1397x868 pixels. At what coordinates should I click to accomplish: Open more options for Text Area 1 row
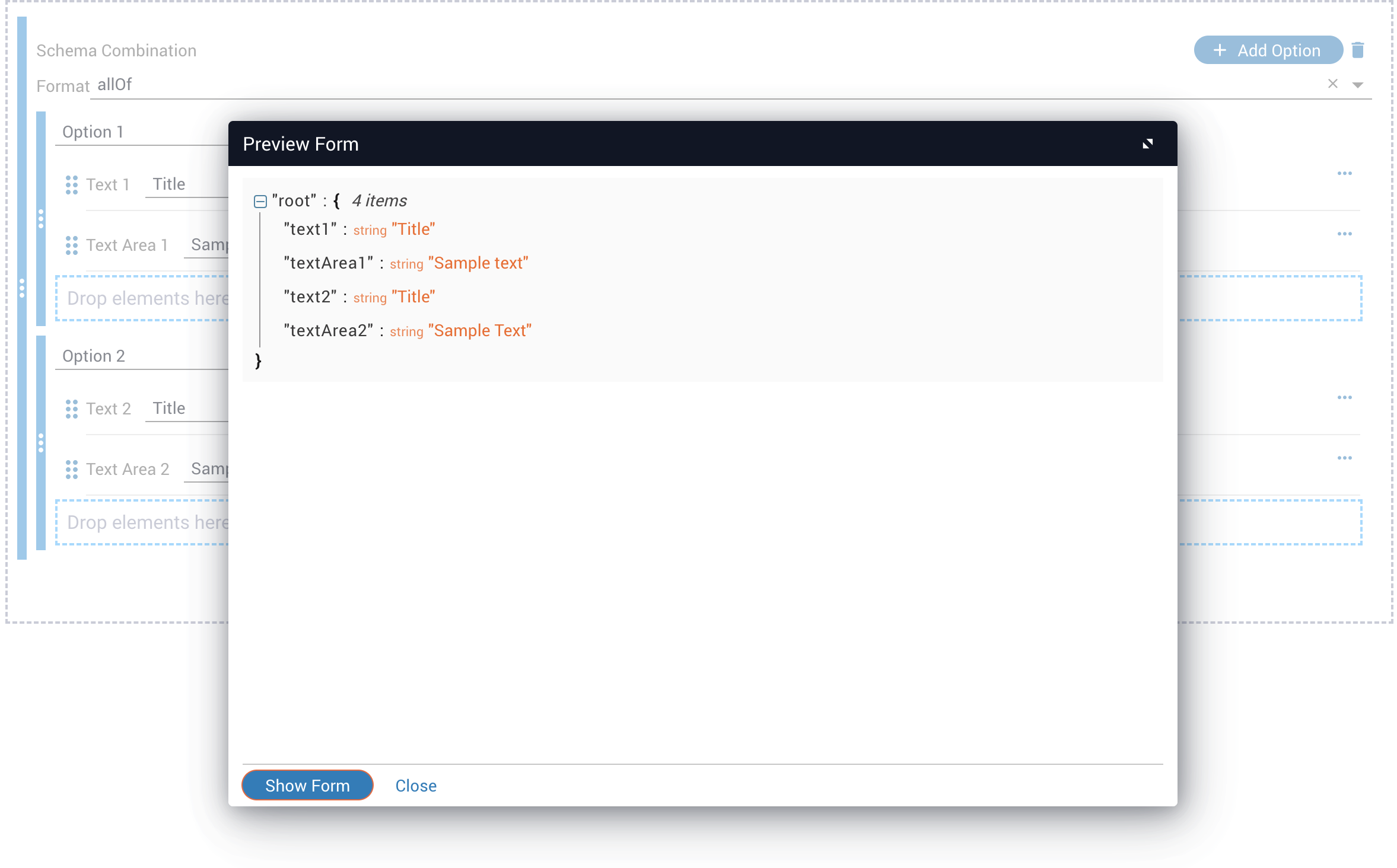[x=1344, y=234]
